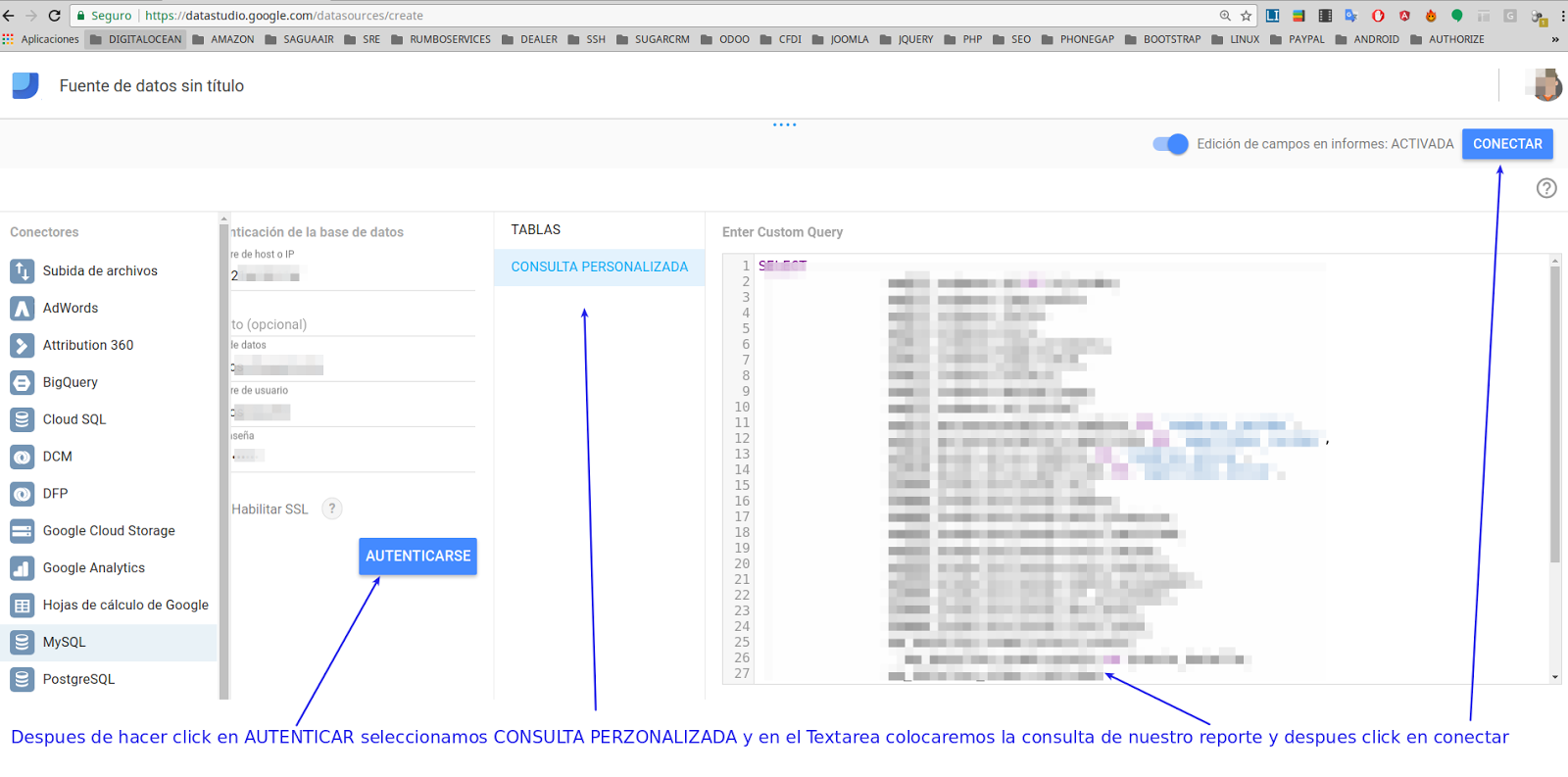Click the Google Cloud Storage connector icon
The height and width of the screenshot is (777, 1568).
pyautogui.click(x=22, y=531)
